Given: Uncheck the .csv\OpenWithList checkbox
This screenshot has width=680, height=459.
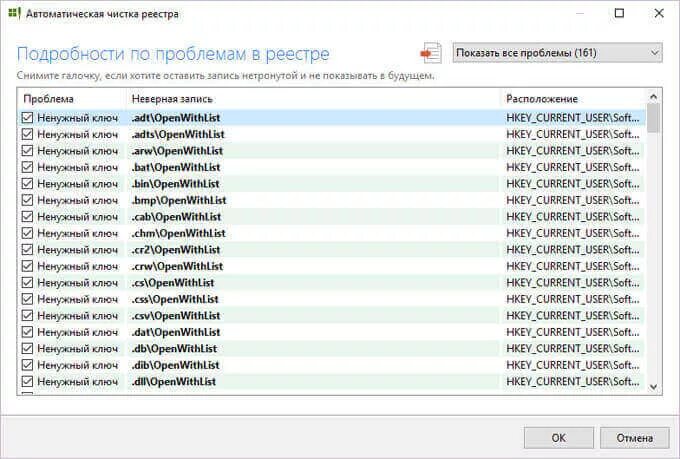Looking at the screenshot, I should [x=27, y=315].
